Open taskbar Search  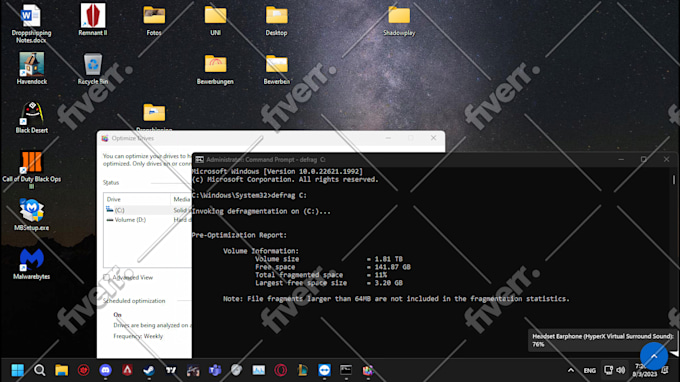click(39, 370)
